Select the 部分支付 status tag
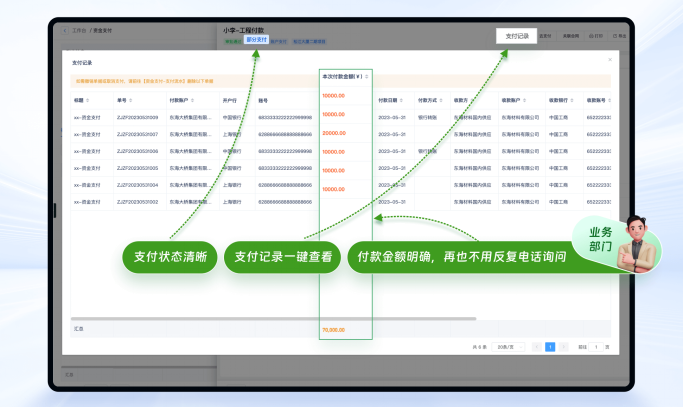 [x=257, y=41]
